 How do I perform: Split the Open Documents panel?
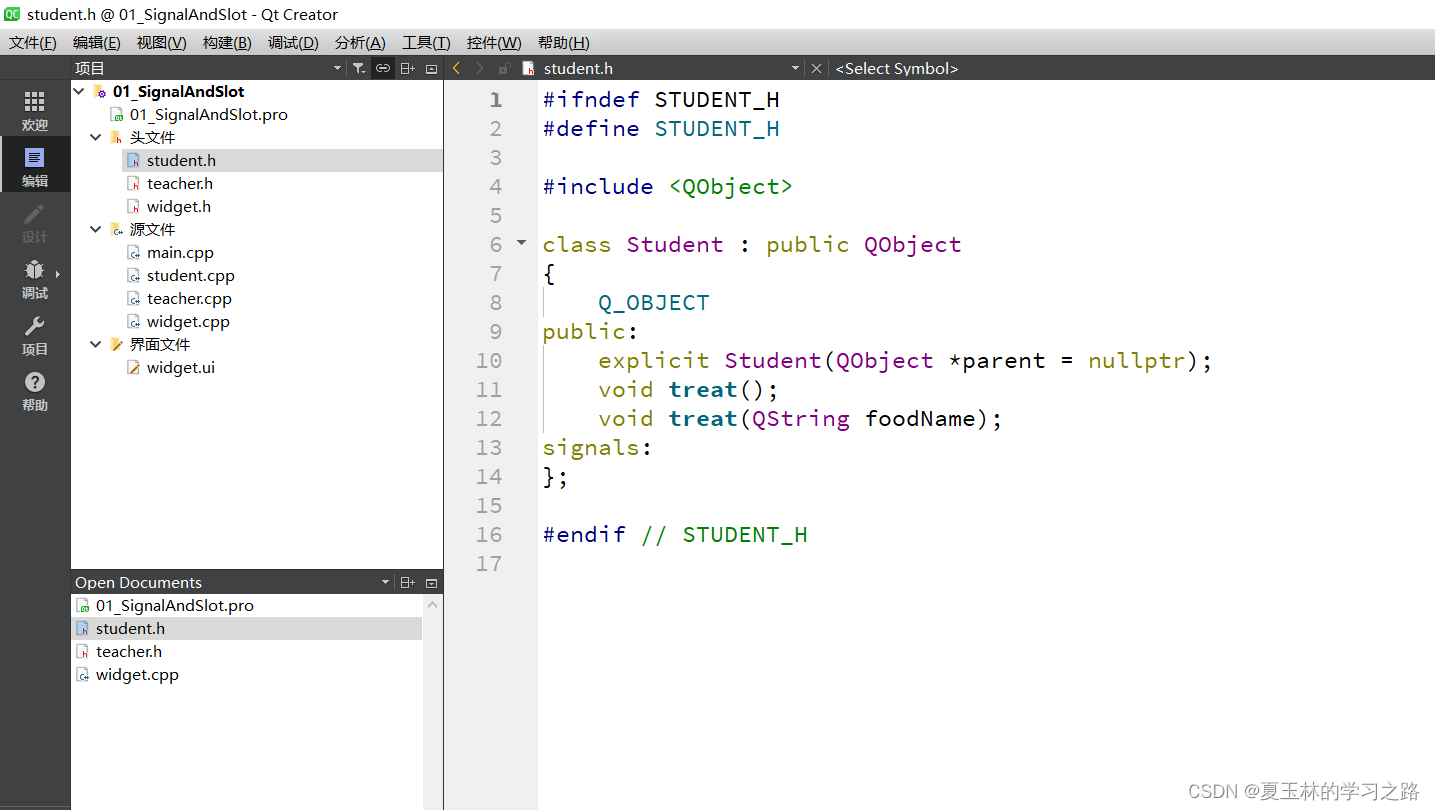point(408,582)
